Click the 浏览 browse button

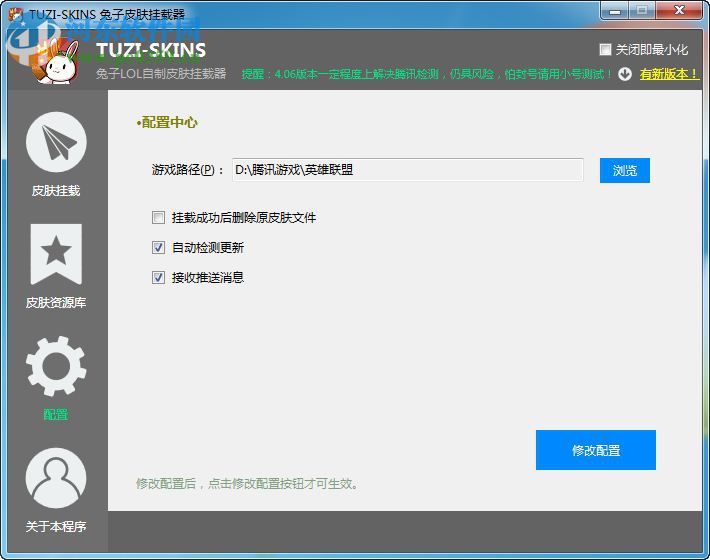(x=625, y=171)
